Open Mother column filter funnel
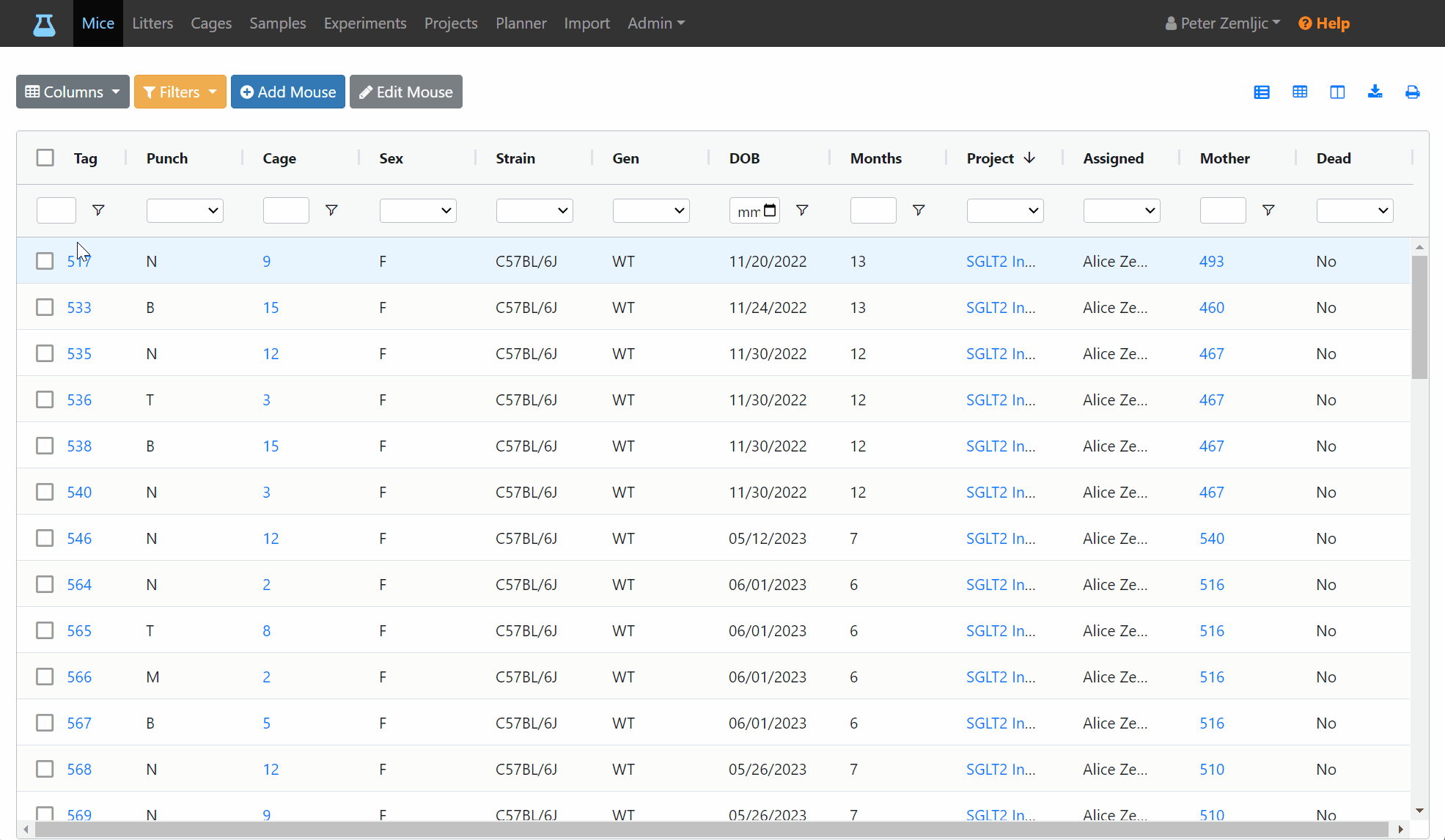1445x840 pixels. [x=1268, y=210]
